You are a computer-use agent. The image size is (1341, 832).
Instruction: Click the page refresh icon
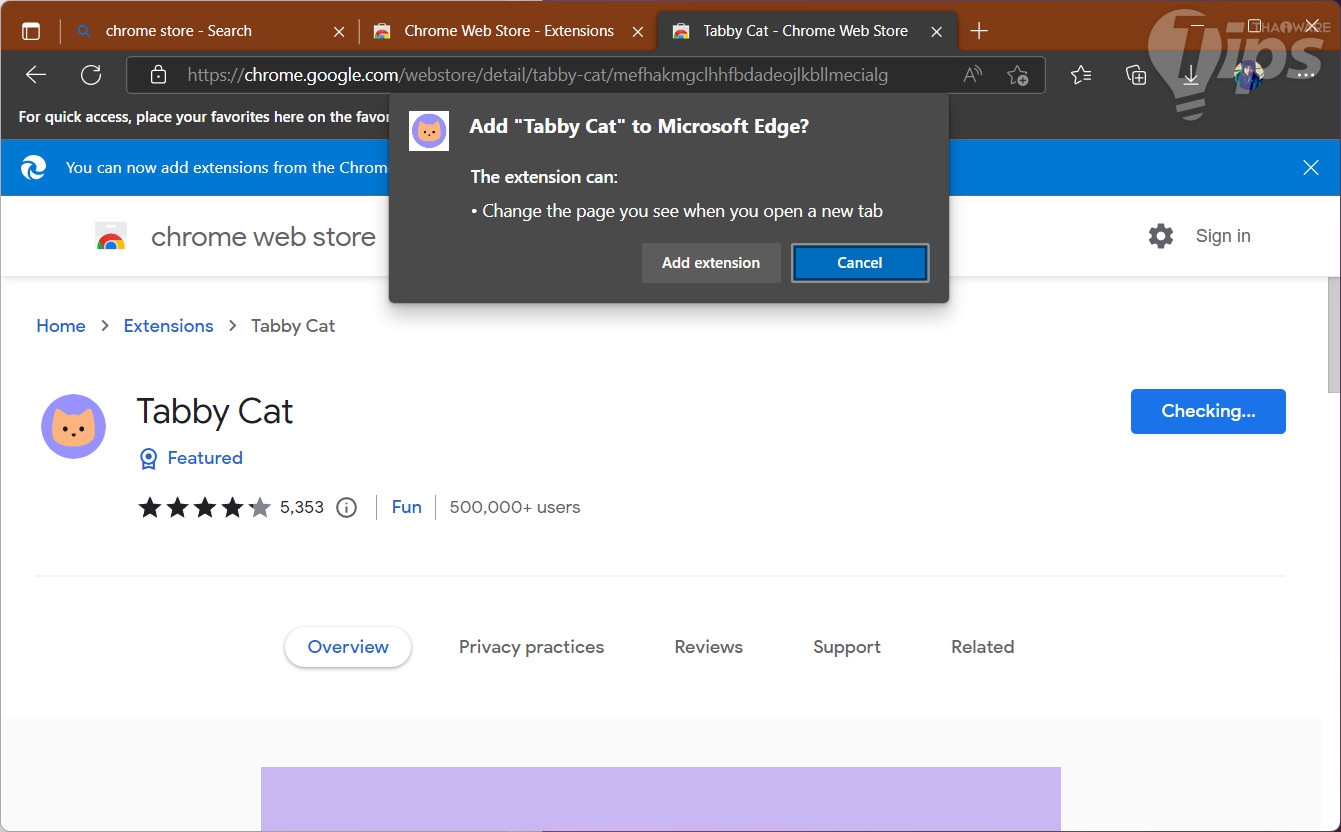tap(91, 75)
